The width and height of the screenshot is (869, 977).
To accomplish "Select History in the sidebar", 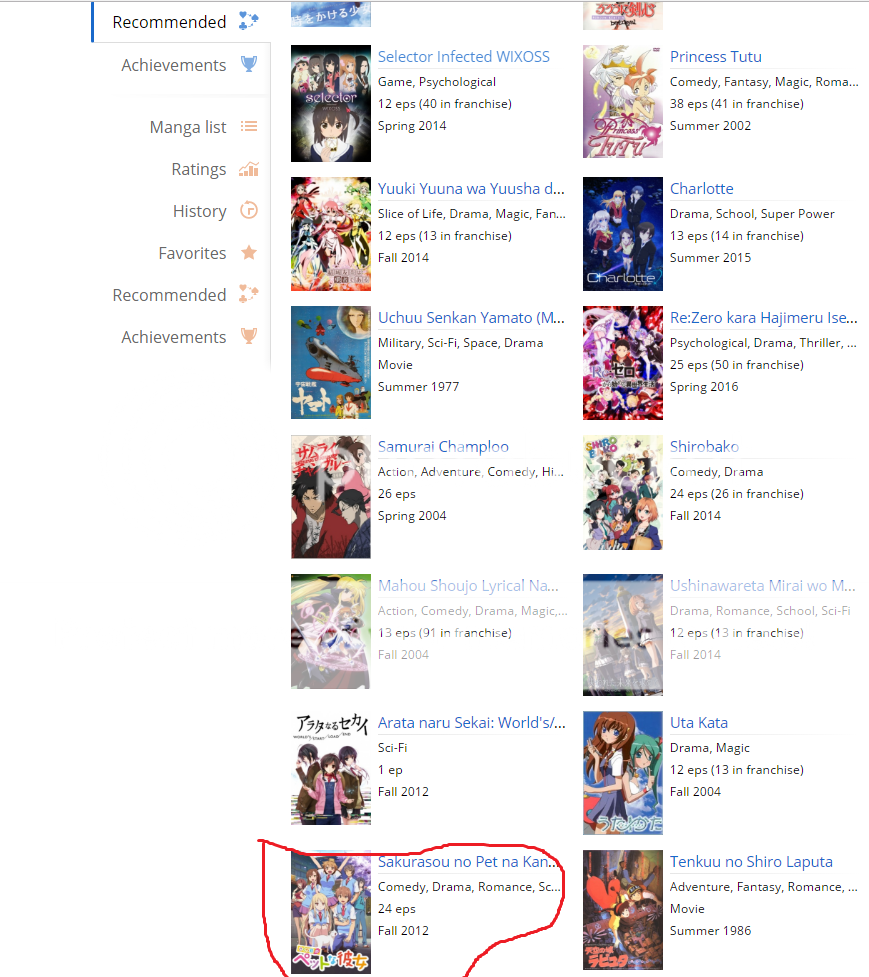I will (x=199, y=211).
